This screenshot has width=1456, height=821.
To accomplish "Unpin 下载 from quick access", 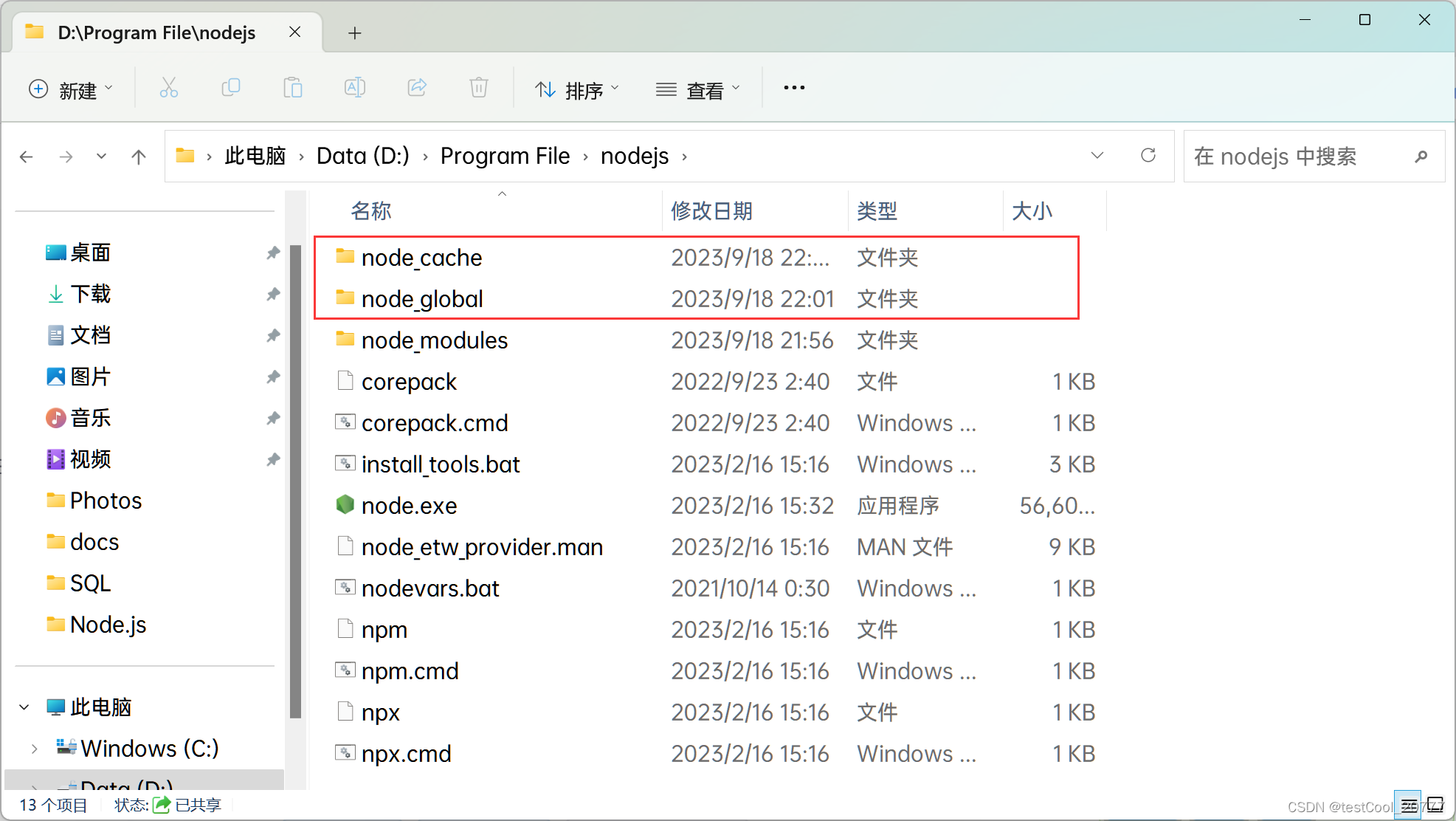I will pos(273,294).
